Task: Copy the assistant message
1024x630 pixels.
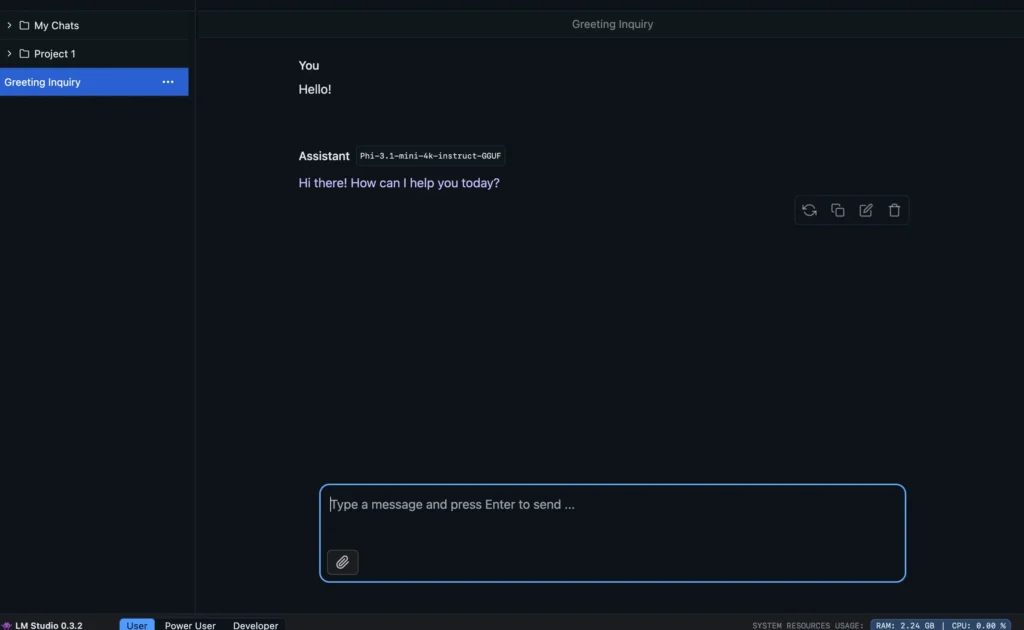Action: pos(838,210)
